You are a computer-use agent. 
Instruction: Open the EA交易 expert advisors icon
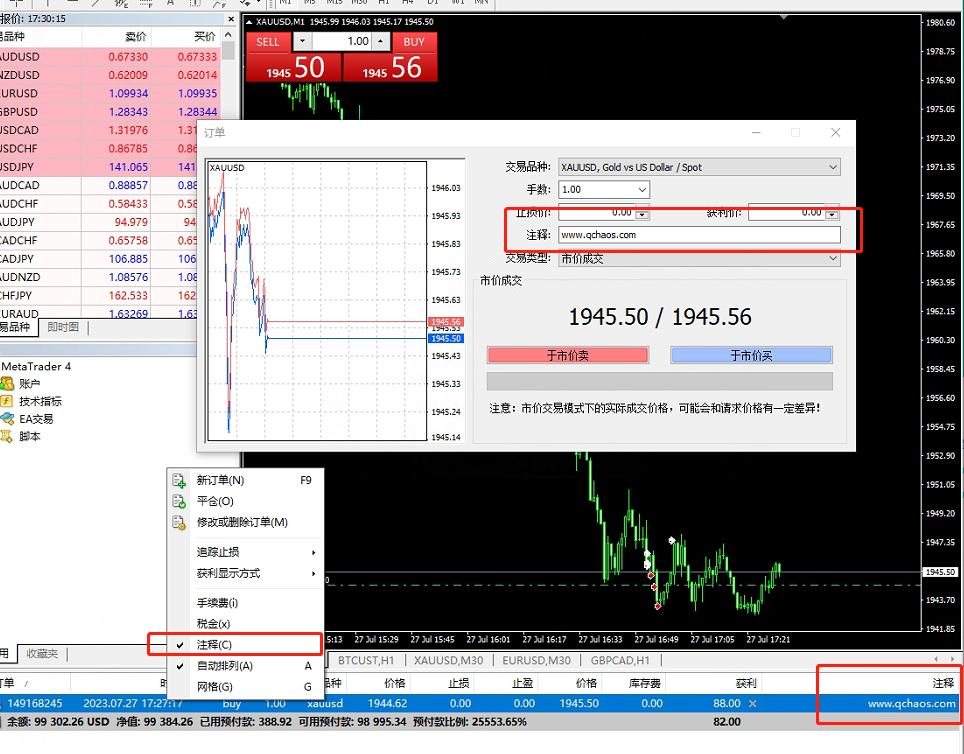tap(7, 419)
